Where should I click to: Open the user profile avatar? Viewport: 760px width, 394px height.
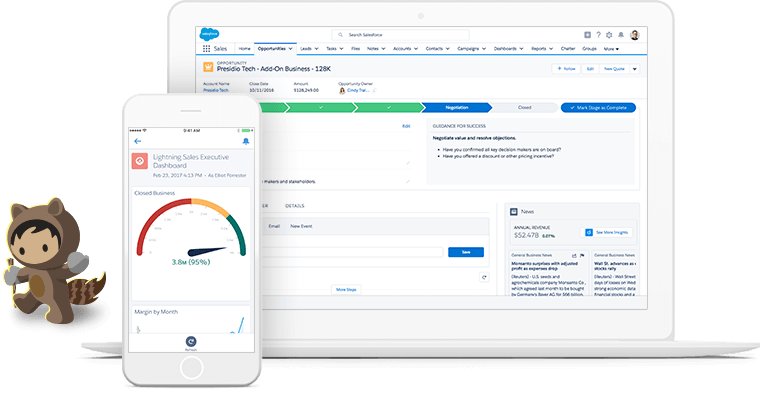point(634,35)
